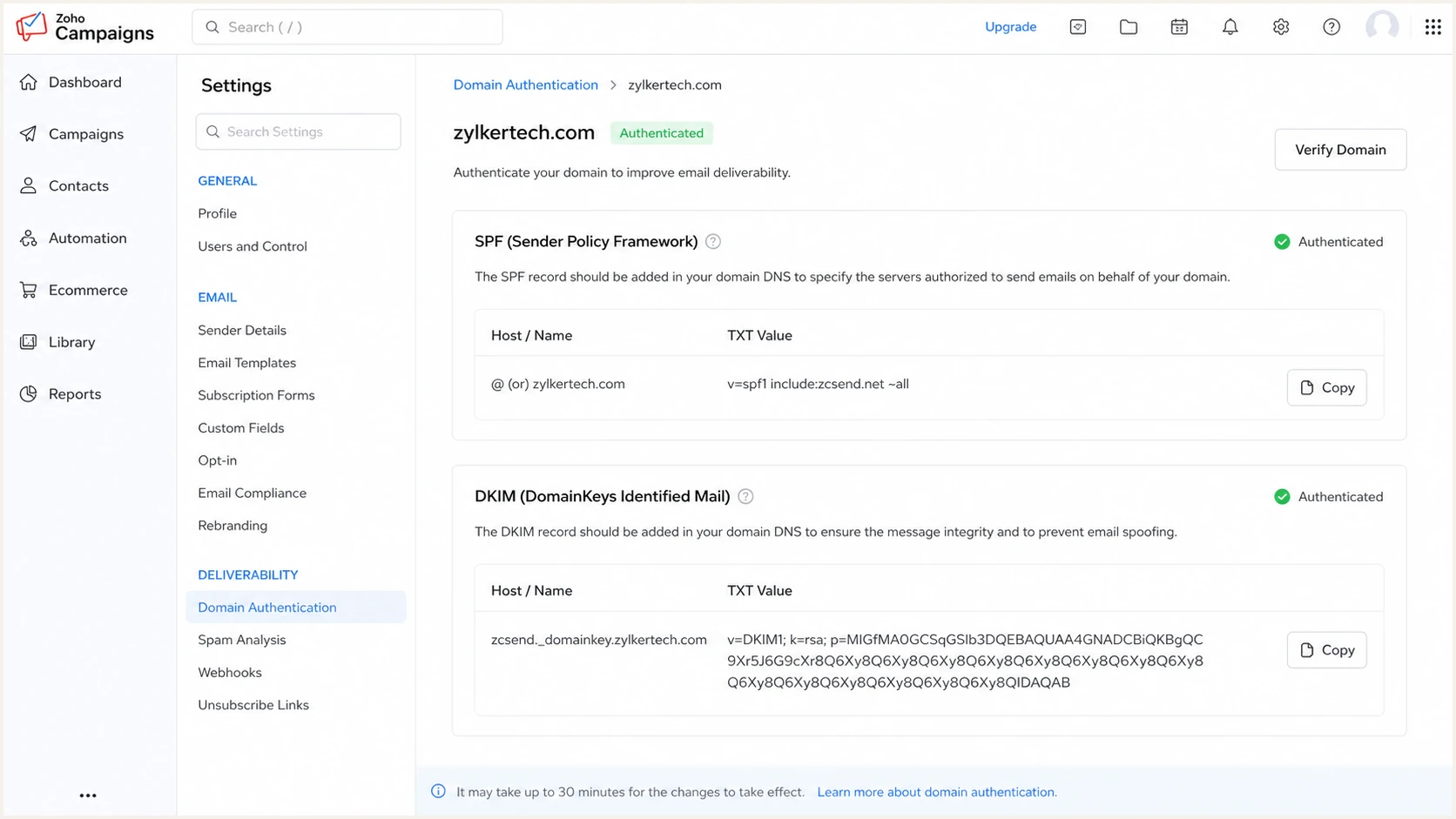Screen dimensions: 1456x819
Task: Open Profile settings
Action: coord(217,213)
